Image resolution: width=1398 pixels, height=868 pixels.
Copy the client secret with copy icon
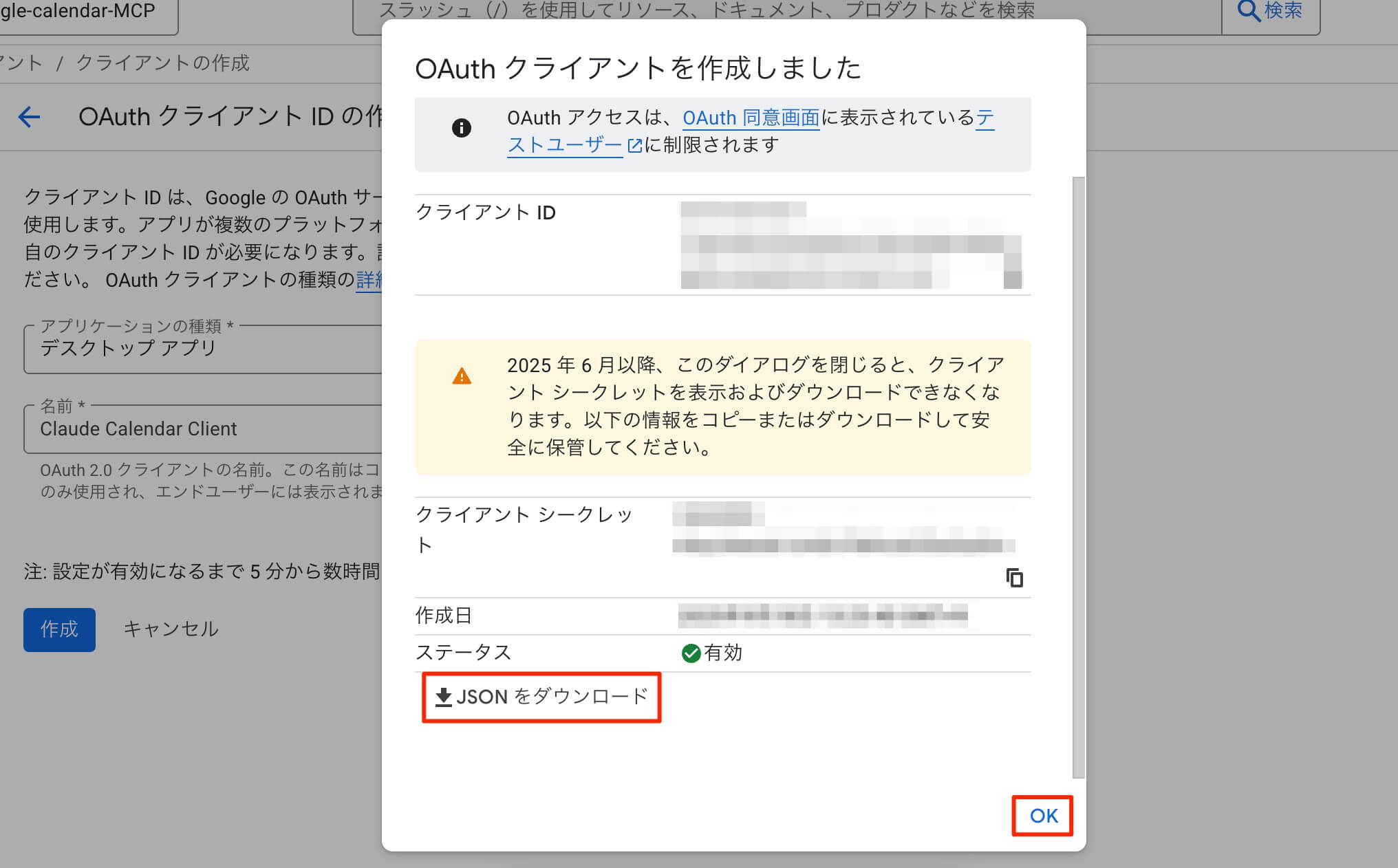(x=1014, y=578)
